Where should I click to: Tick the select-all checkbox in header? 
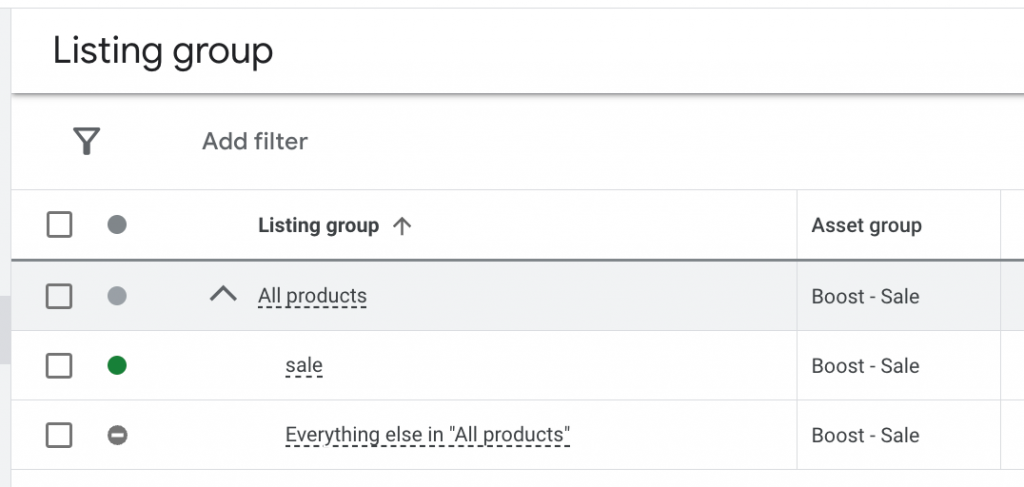[x=59, y=225]
